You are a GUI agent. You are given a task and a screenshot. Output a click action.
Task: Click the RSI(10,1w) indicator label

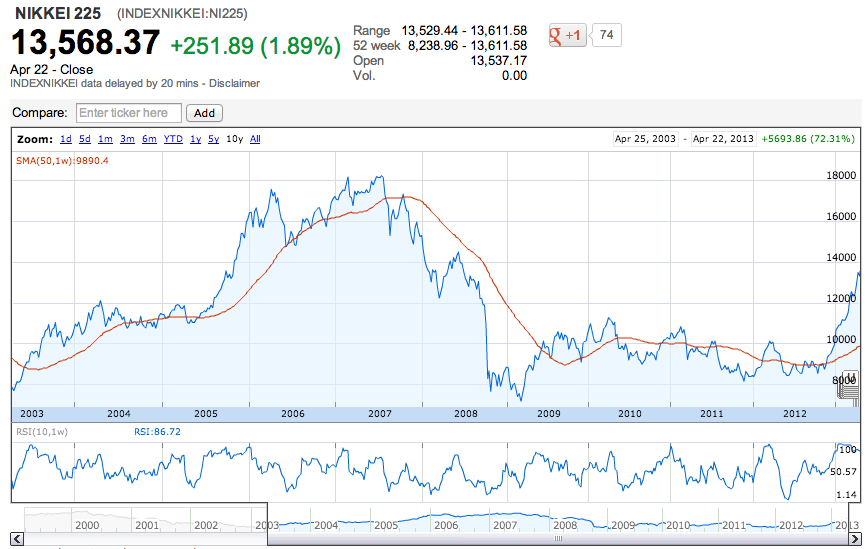(42, 431)
